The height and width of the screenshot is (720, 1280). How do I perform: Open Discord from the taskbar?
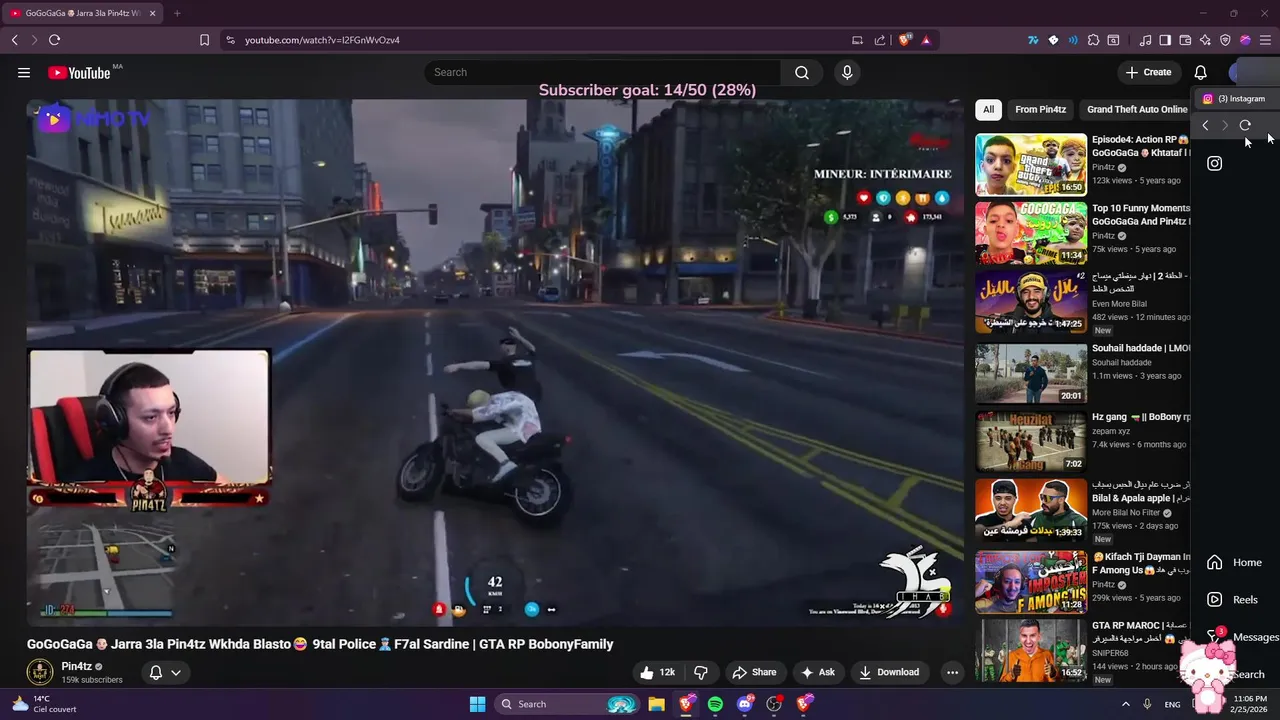pos(744,704)
